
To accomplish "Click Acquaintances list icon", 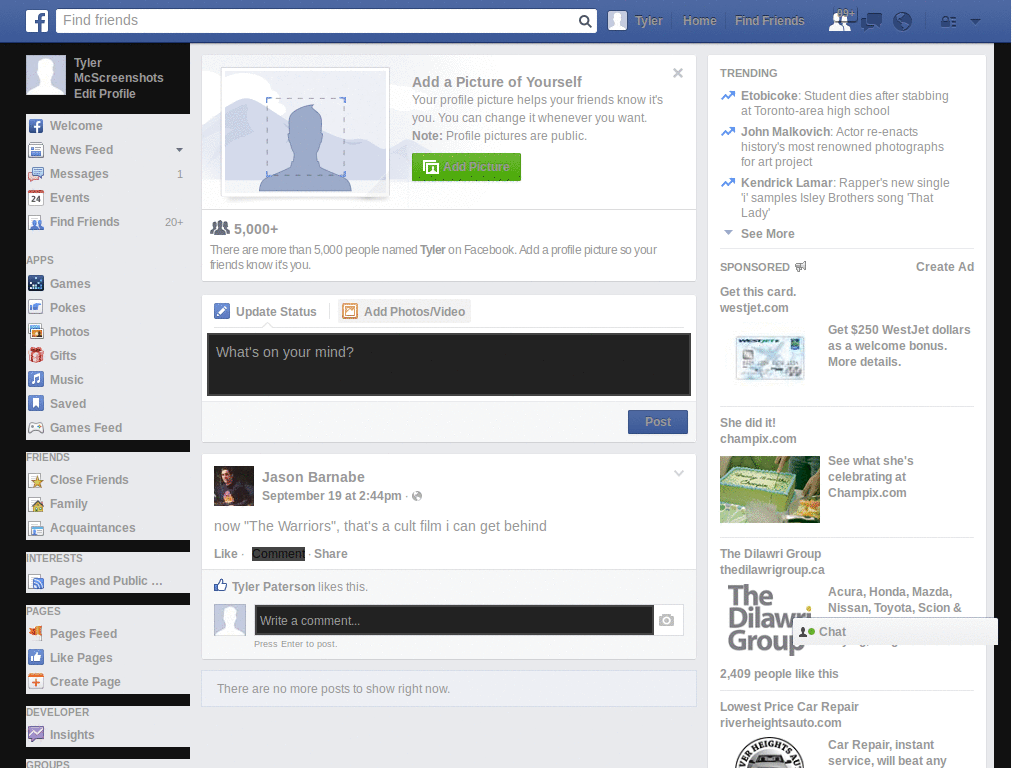I will click(x=36, y=528).
